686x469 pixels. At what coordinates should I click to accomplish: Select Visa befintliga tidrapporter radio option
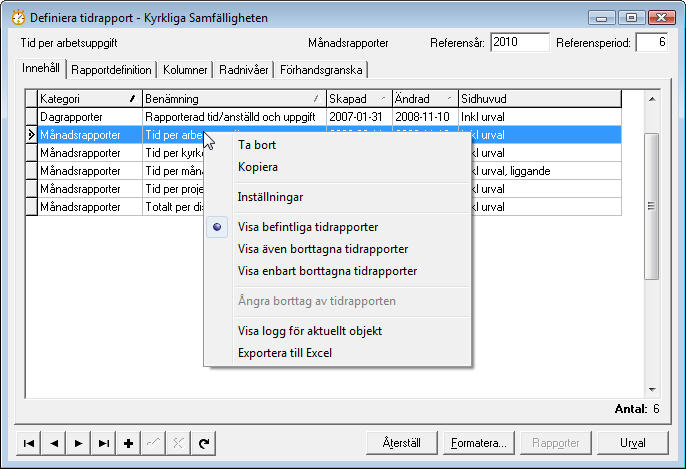point(308,227)
